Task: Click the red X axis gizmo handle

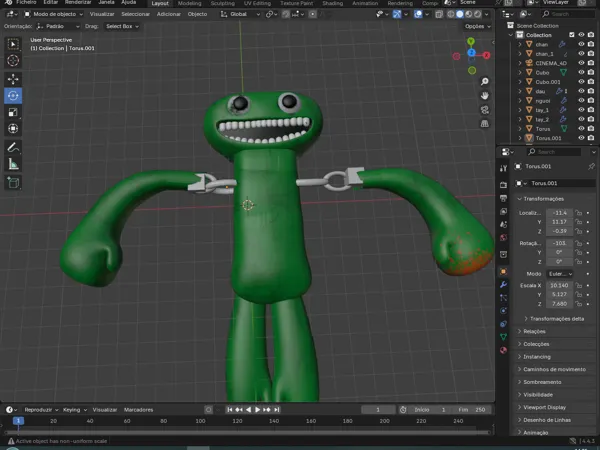Action: coord(486,55)
